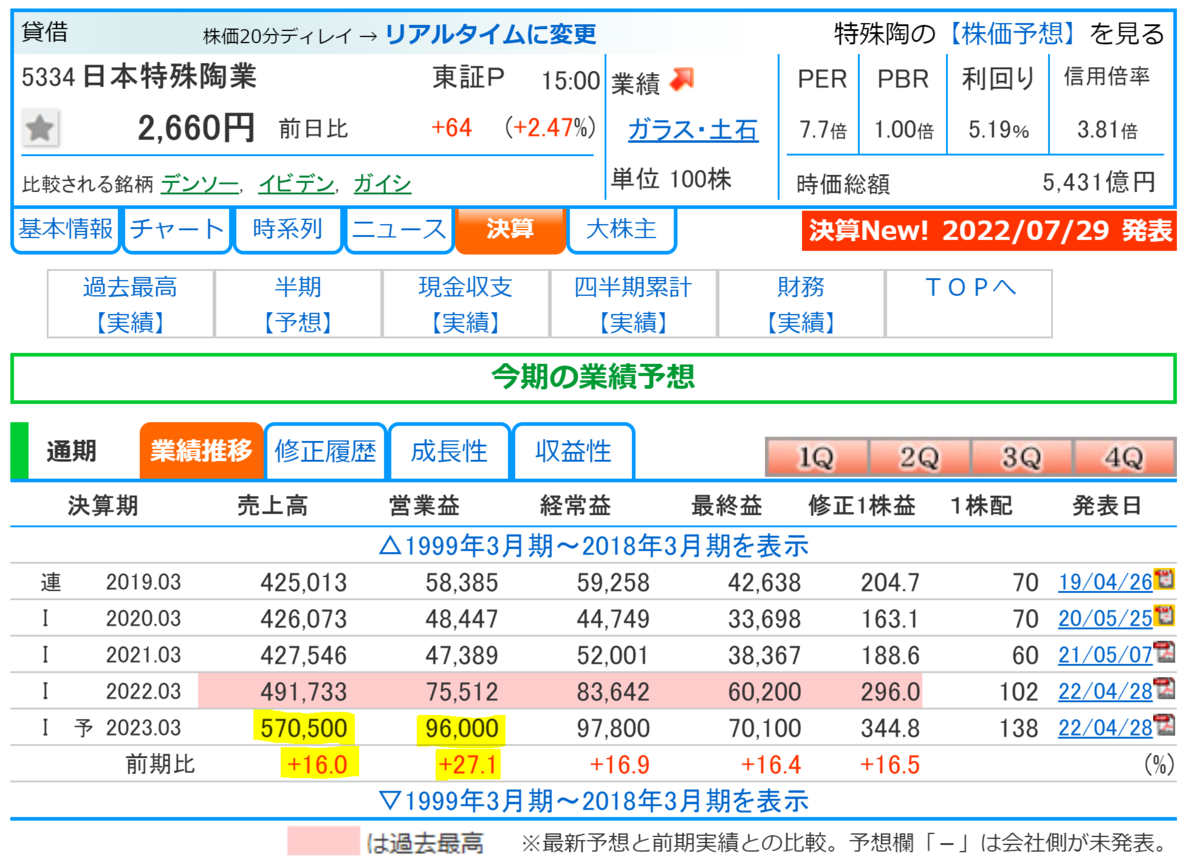Jump to 半期【予想】 section
This screenshot has width=1200, height=865.
(298, 304)
